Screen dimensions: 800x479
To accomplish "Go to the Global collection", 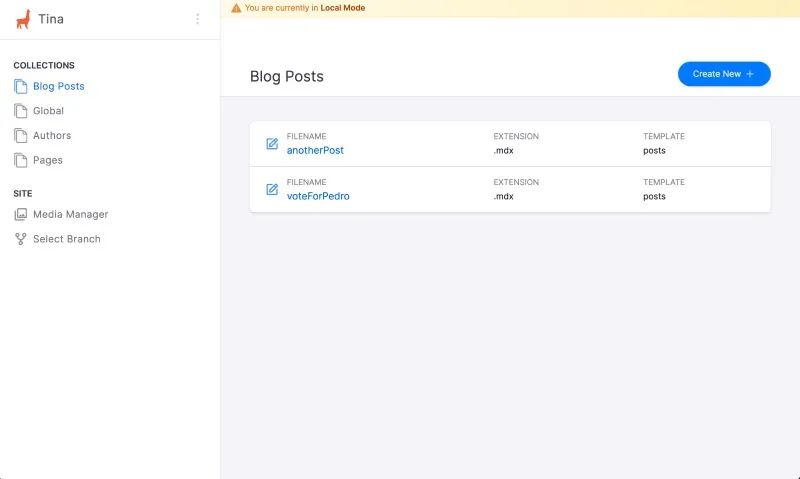I will (x=48, y=111).
